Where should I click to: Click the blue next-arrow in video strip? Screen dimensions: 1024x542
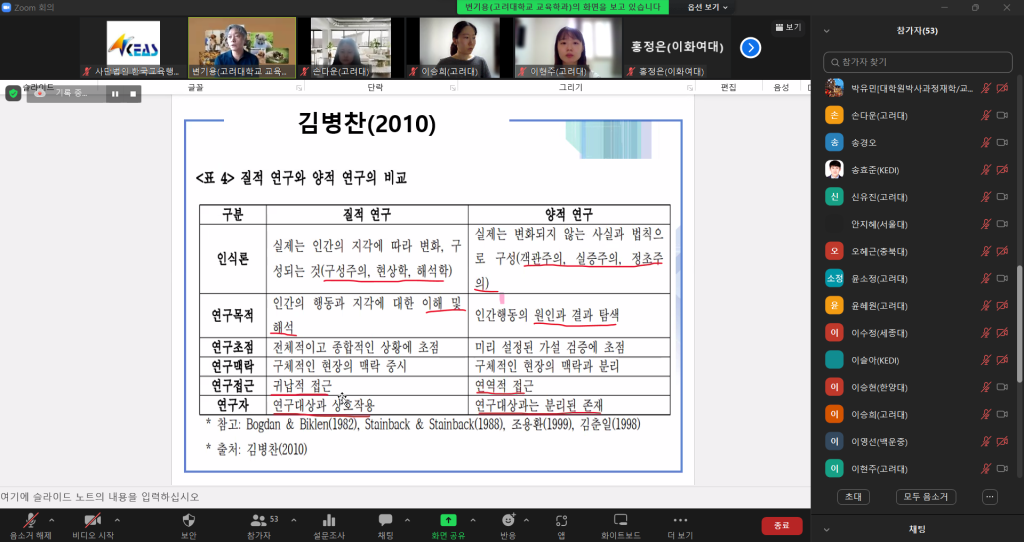[x=750, y=47]
